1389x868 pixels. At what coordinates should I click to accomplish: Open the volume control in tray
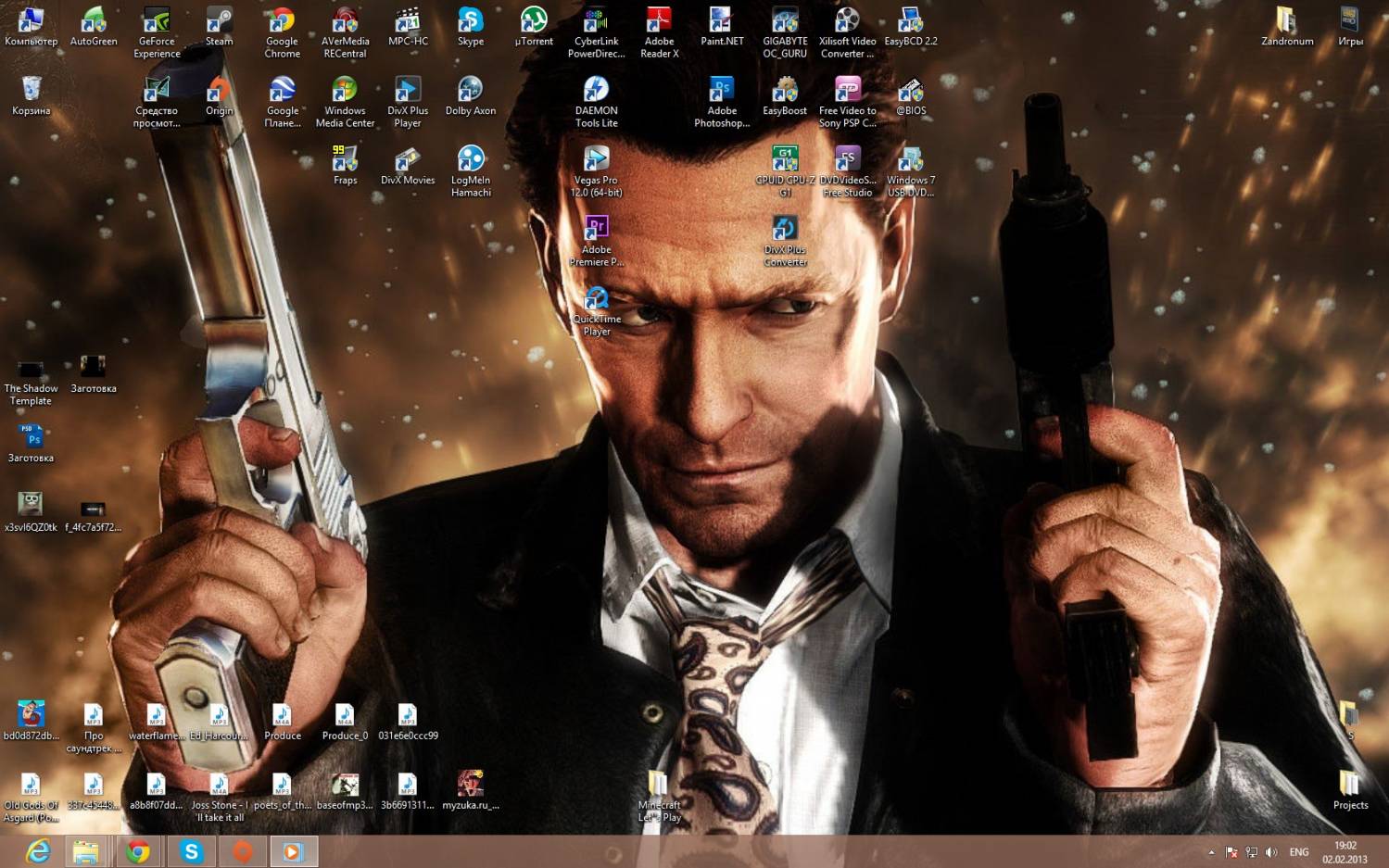tap(1271, 852)
